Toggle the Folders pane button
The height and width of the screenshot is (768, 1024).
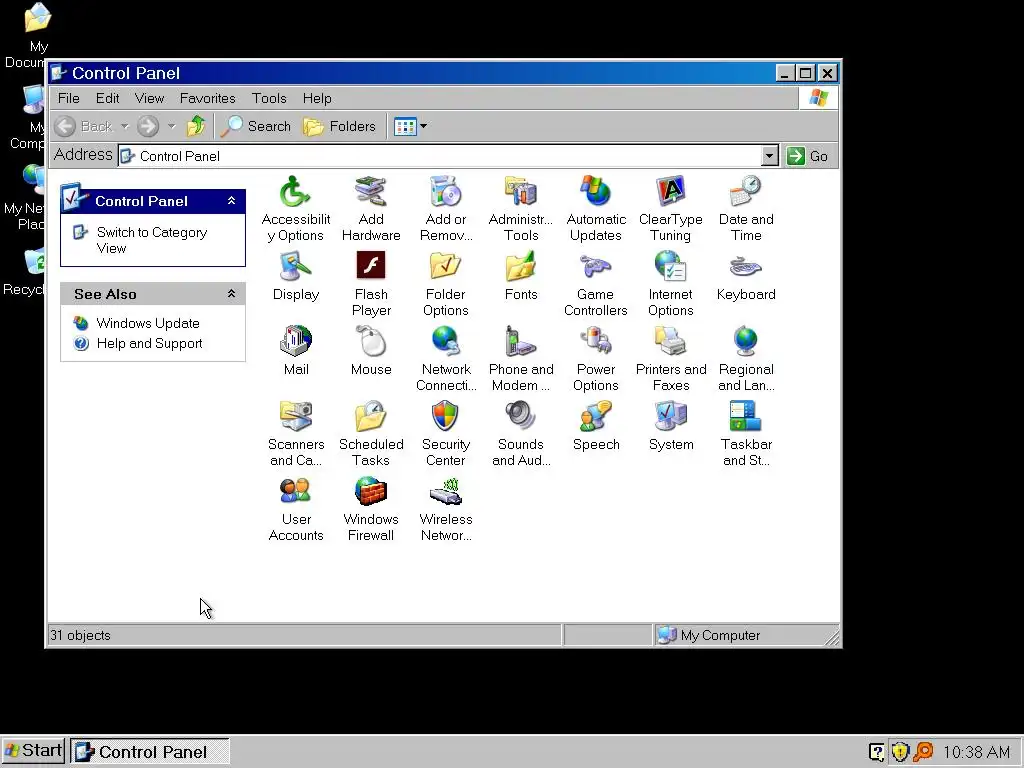click(340, 126)
